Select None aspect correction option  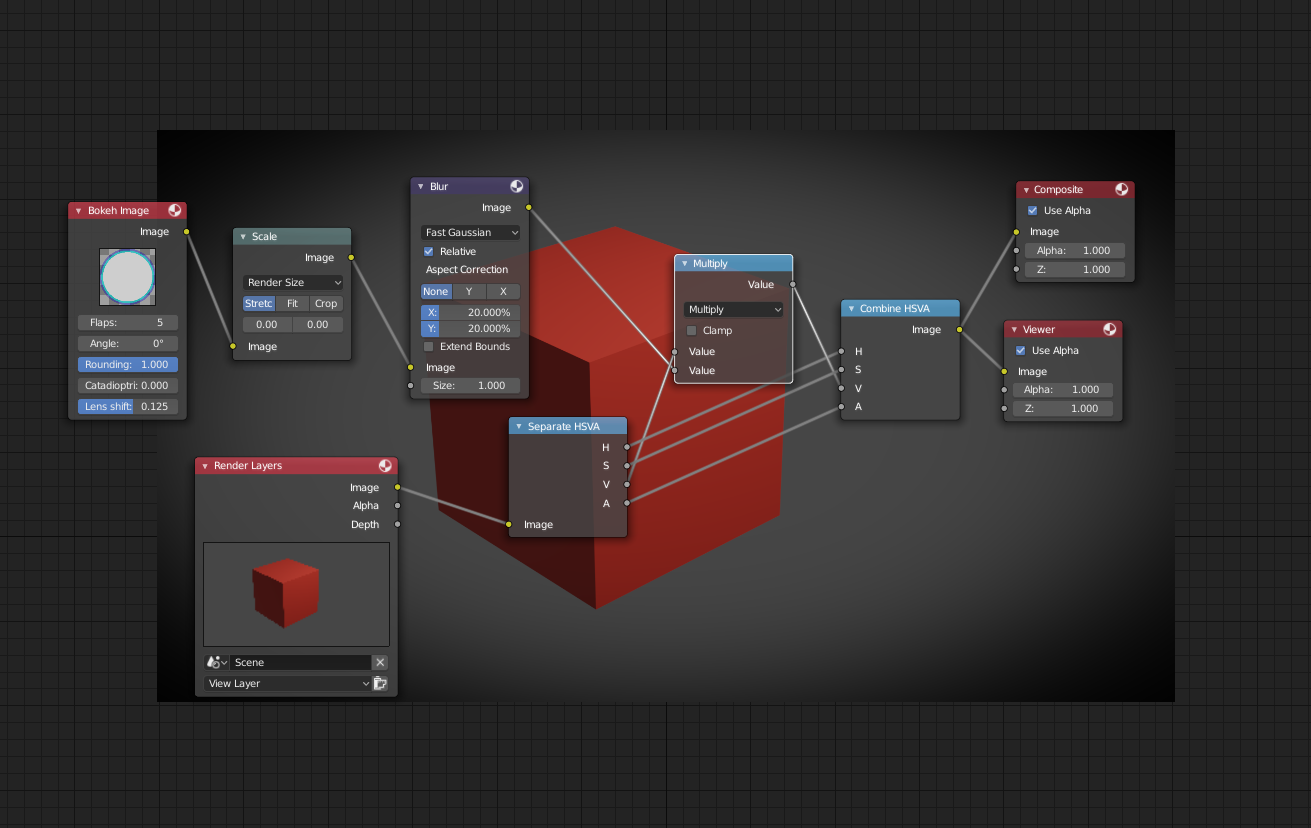coord(436,291)
